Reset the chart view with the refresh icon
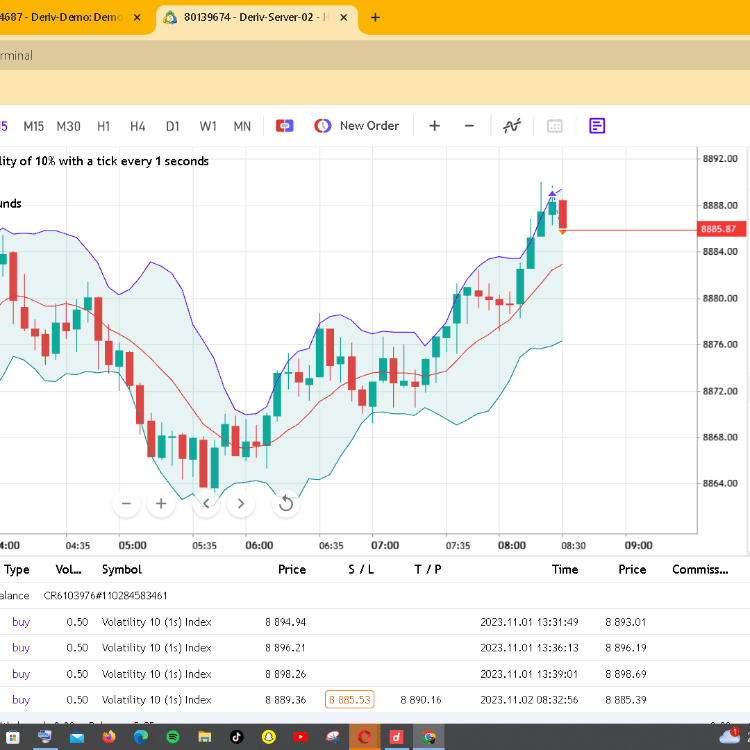Image resolution: width=750 pixels, height=750 pixels. pos(286,504)
